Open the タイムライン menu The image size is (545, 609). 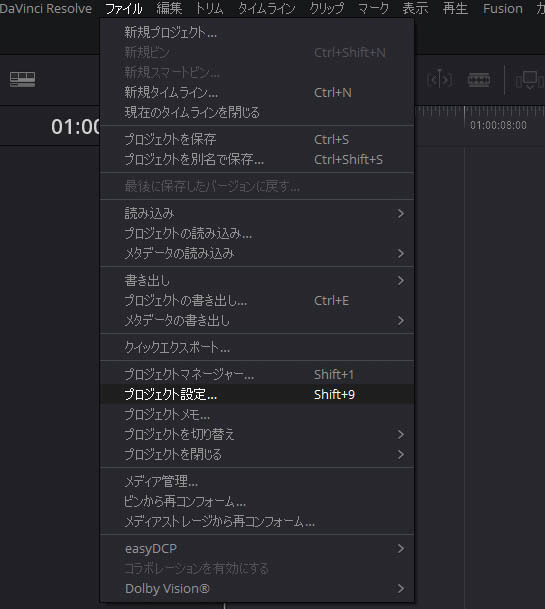[x=266, y=8]
